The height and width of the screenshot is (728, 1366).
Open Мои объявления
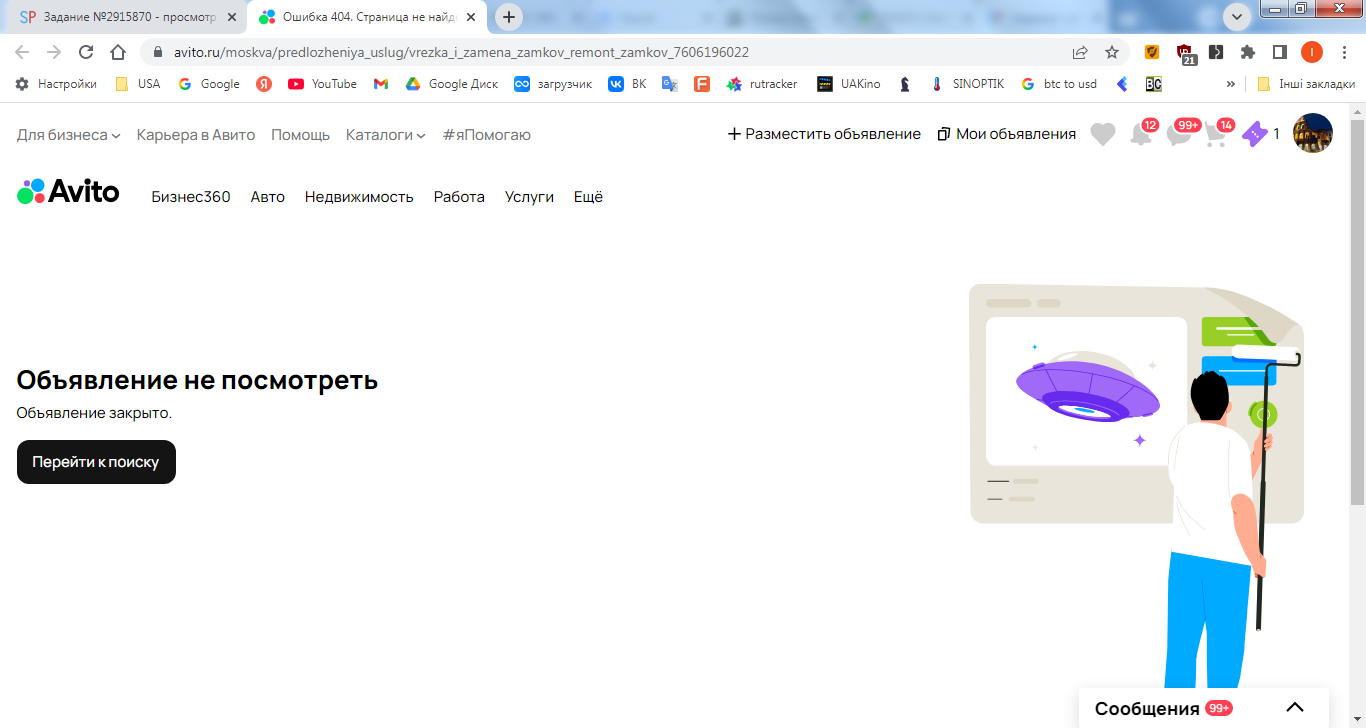pyautogui.click(x=1007, y=134)
